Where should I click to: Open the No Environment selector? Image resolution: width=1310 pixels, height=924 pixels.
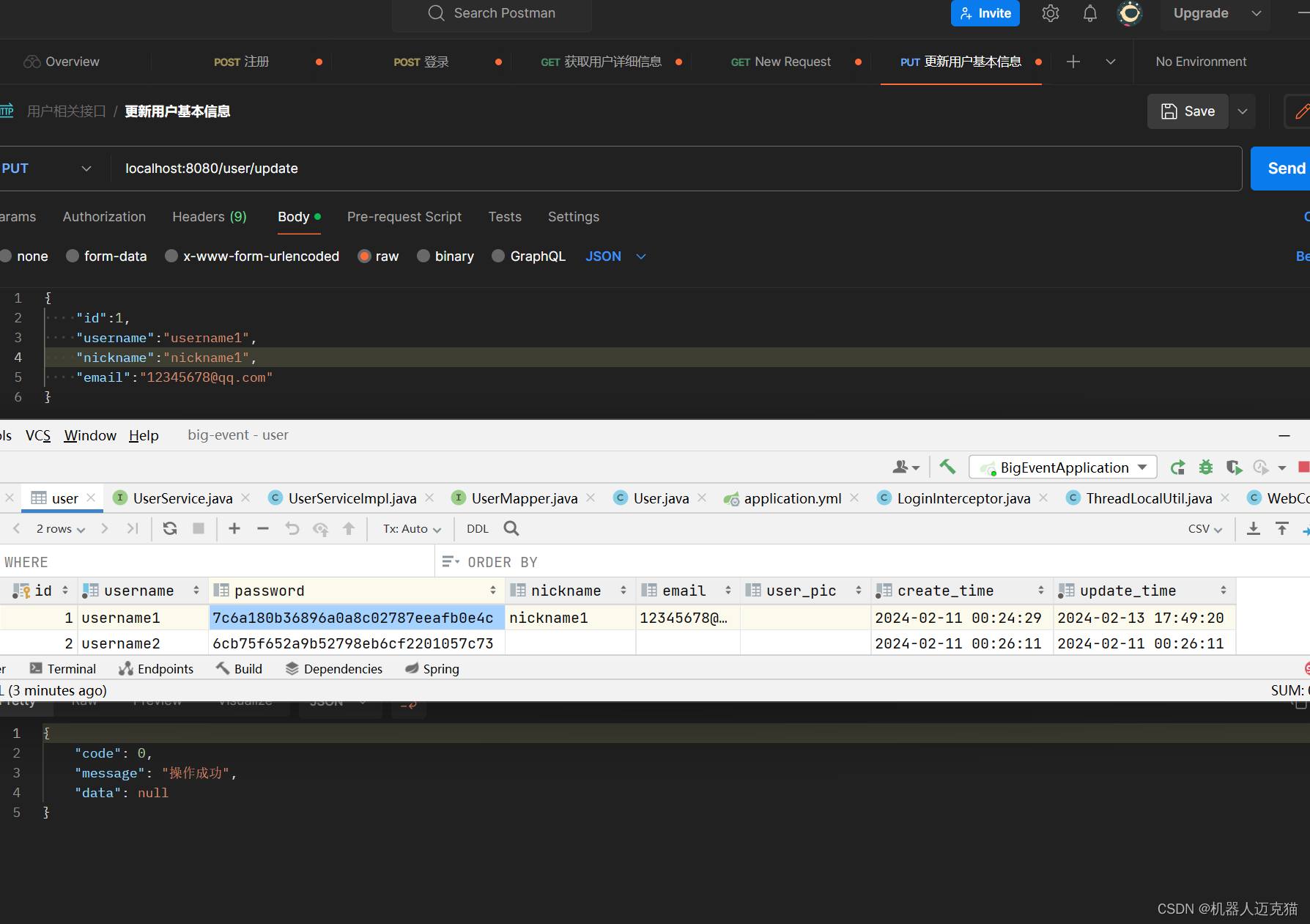tap(1201, 62)
